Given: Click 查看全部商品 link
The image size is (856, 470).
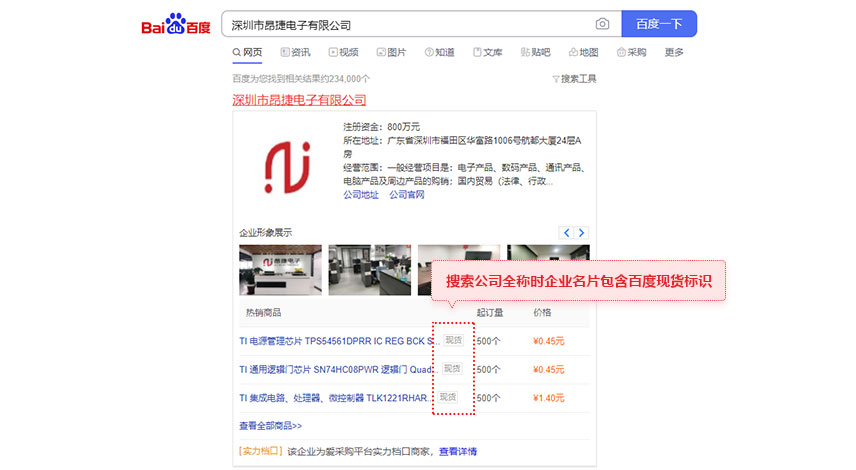Looking at the screenshot, I should pyautogui.click(x=270, y=425).
